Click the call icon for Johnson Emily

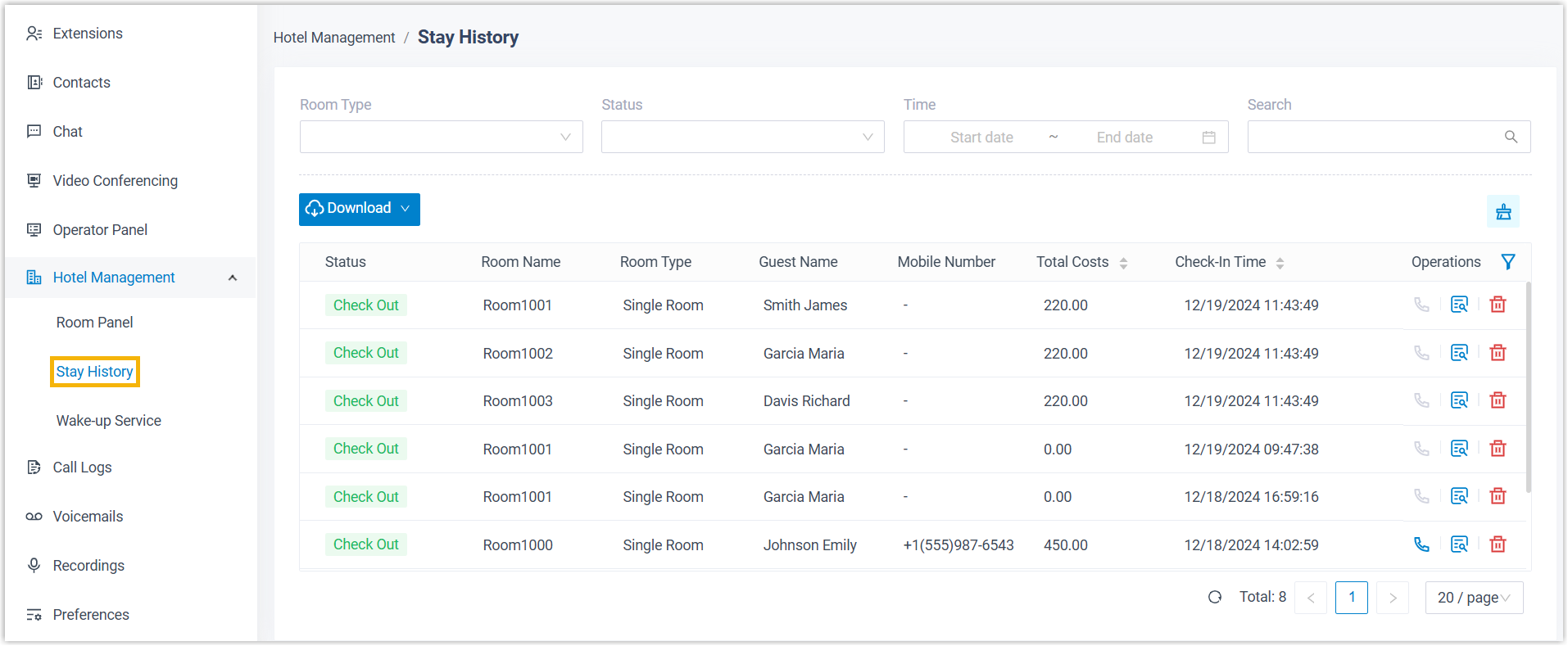[x=1421, y=544]
